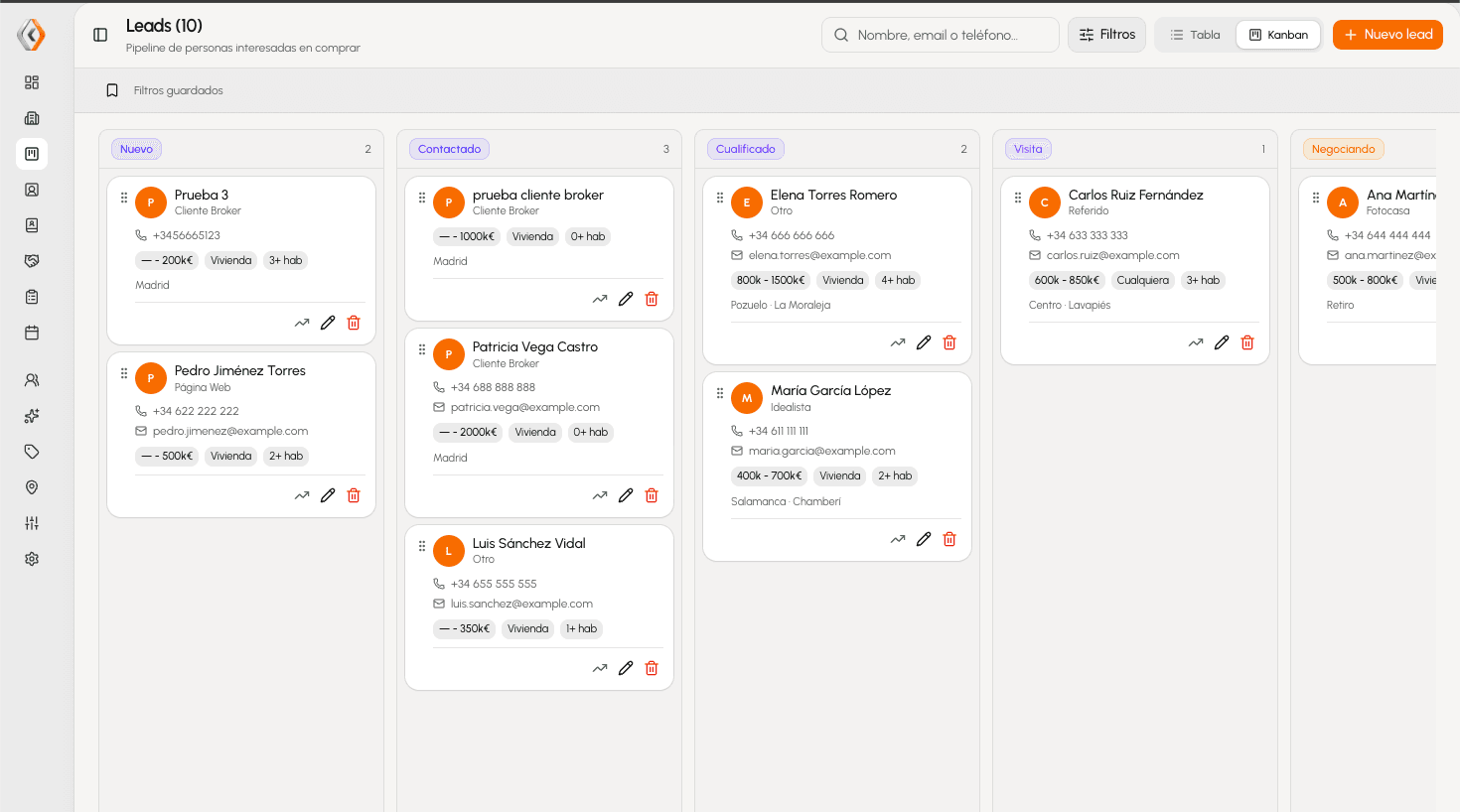This screenshot has height=812, width=1460.
Task: Click the app logo in the sidebar
Action: [x=32, y=35]
